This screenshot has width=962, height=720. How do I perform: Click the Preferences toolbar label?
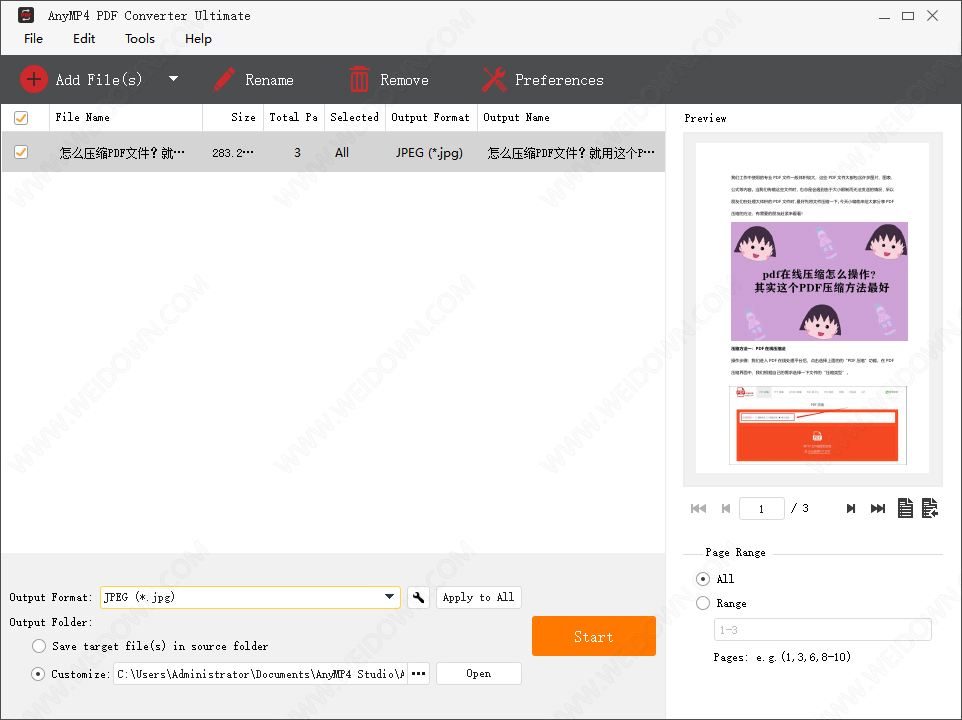(559, 80)
